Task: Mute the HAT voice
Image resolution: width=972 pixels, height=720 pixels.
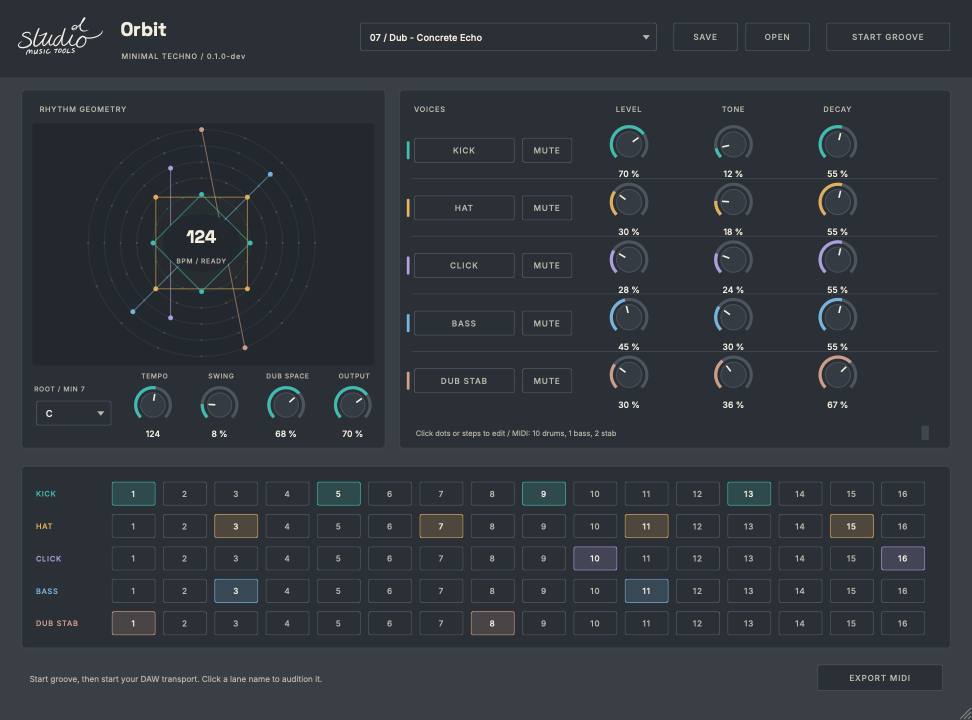Action: coord(547,208)
